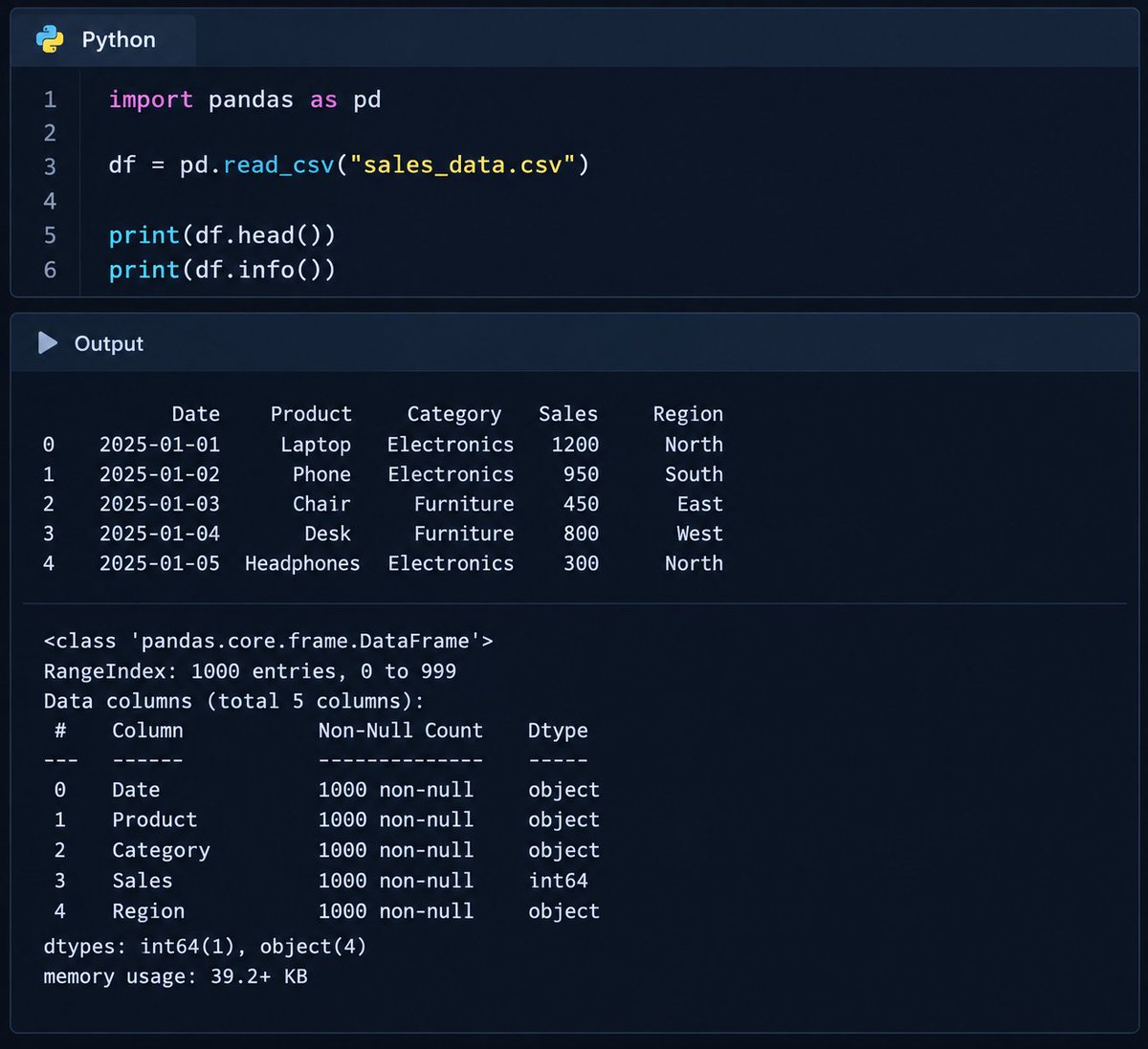The width and height of the screenshot is (1148, 1049).
Task: Click the date cell 2025-01-04
Action: click(160, 534)
